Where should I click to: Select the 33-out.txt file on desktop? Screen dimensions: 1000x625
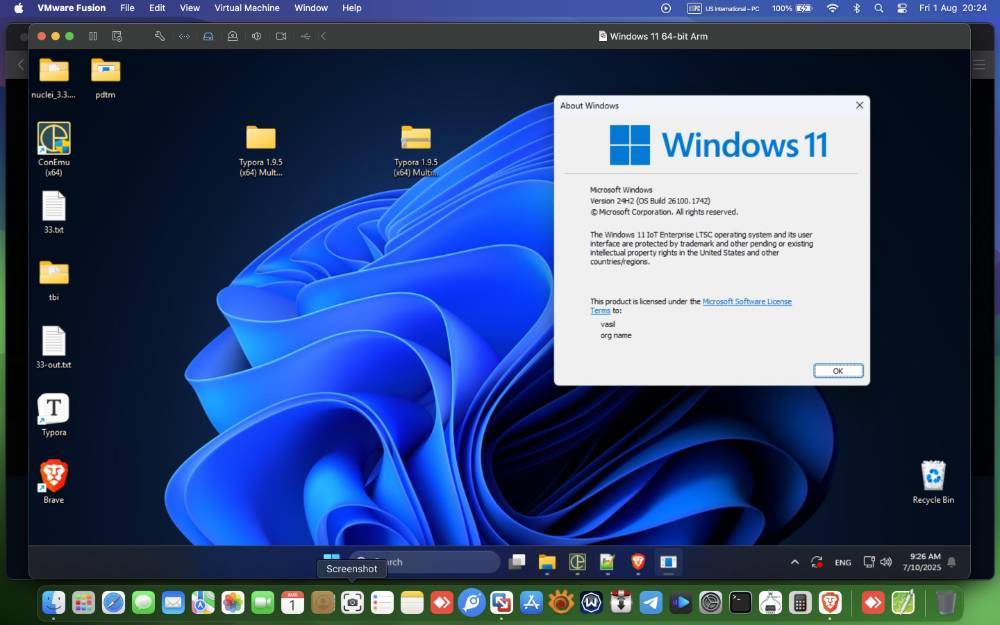point(54,347)
